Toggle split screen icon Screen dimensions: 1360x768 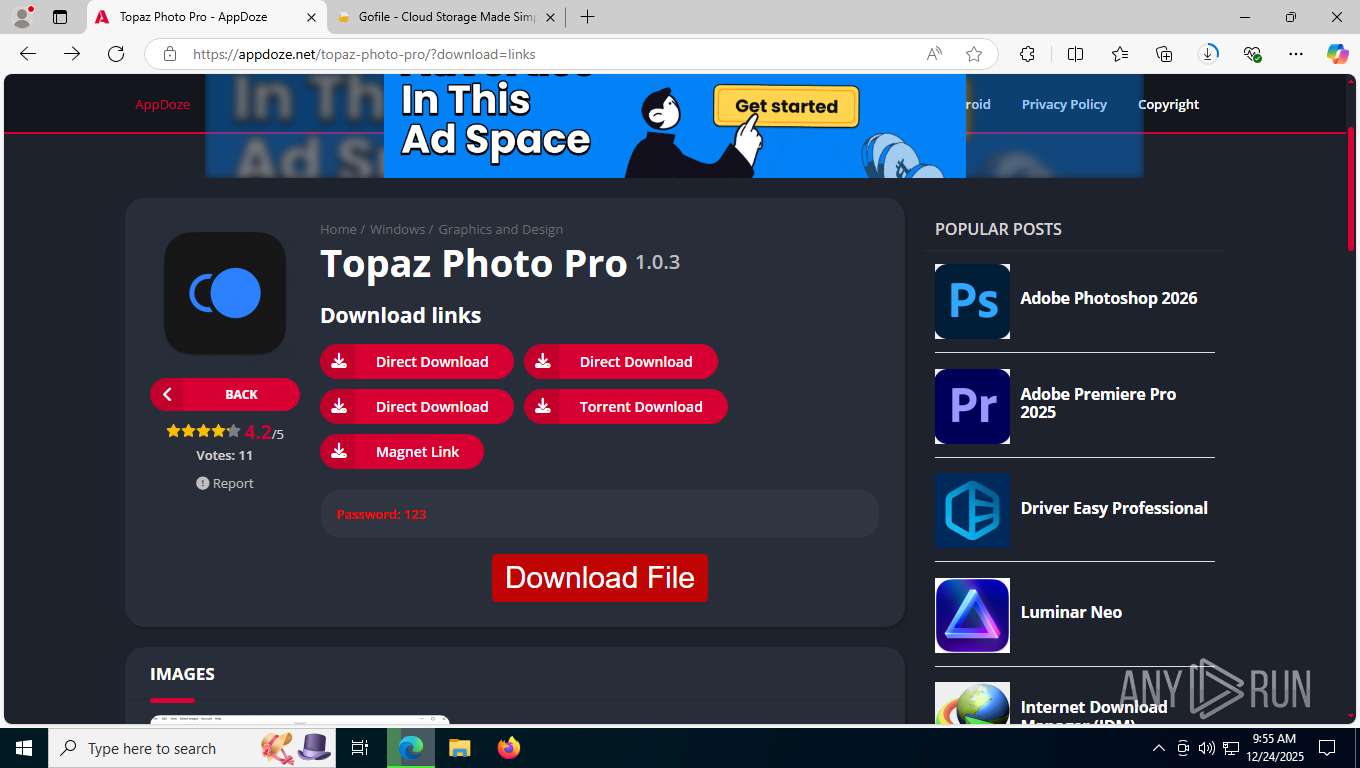(1075, 54)
